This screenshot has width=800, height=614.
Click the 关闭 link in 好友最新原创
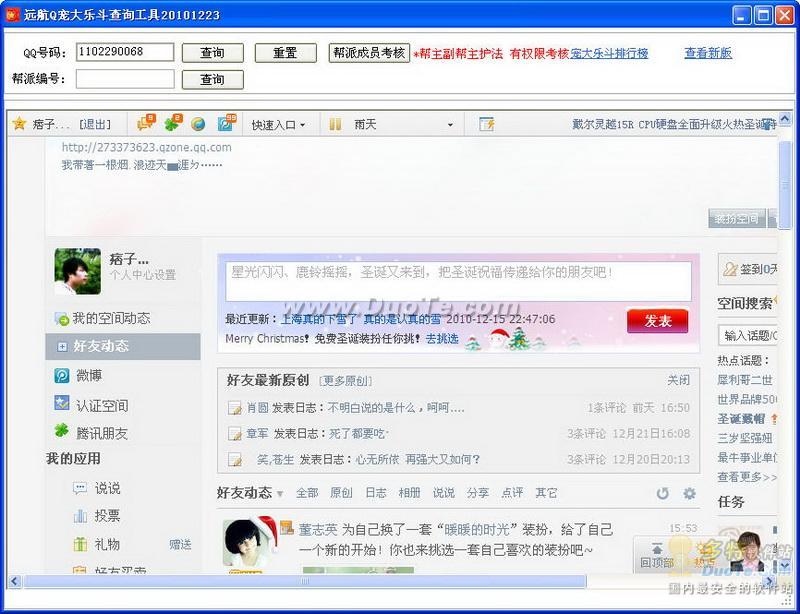[x=679, y=380]
